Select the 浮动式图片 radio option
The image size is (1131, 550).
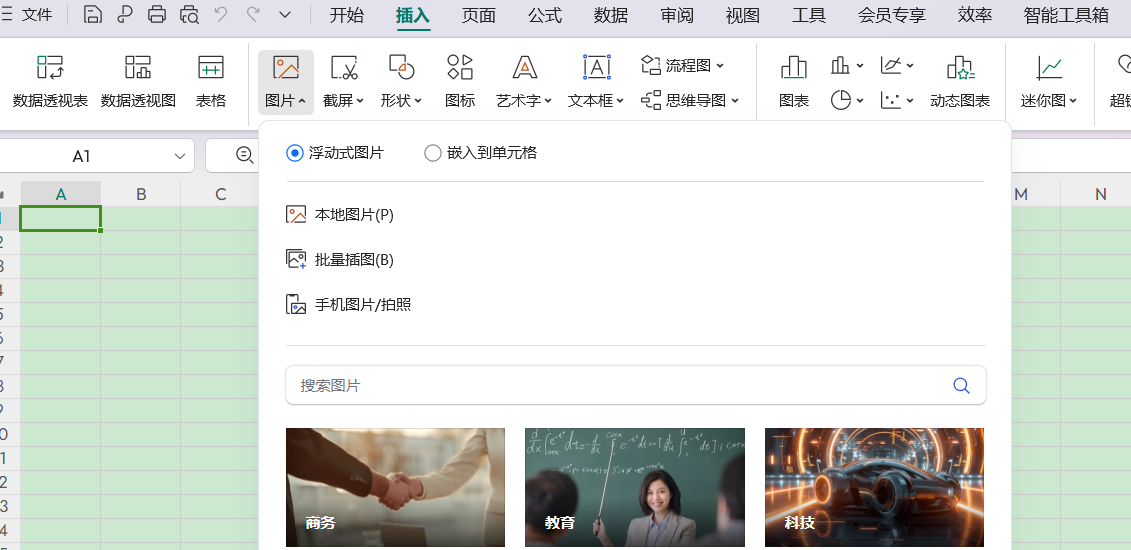[x=294, y=153]
